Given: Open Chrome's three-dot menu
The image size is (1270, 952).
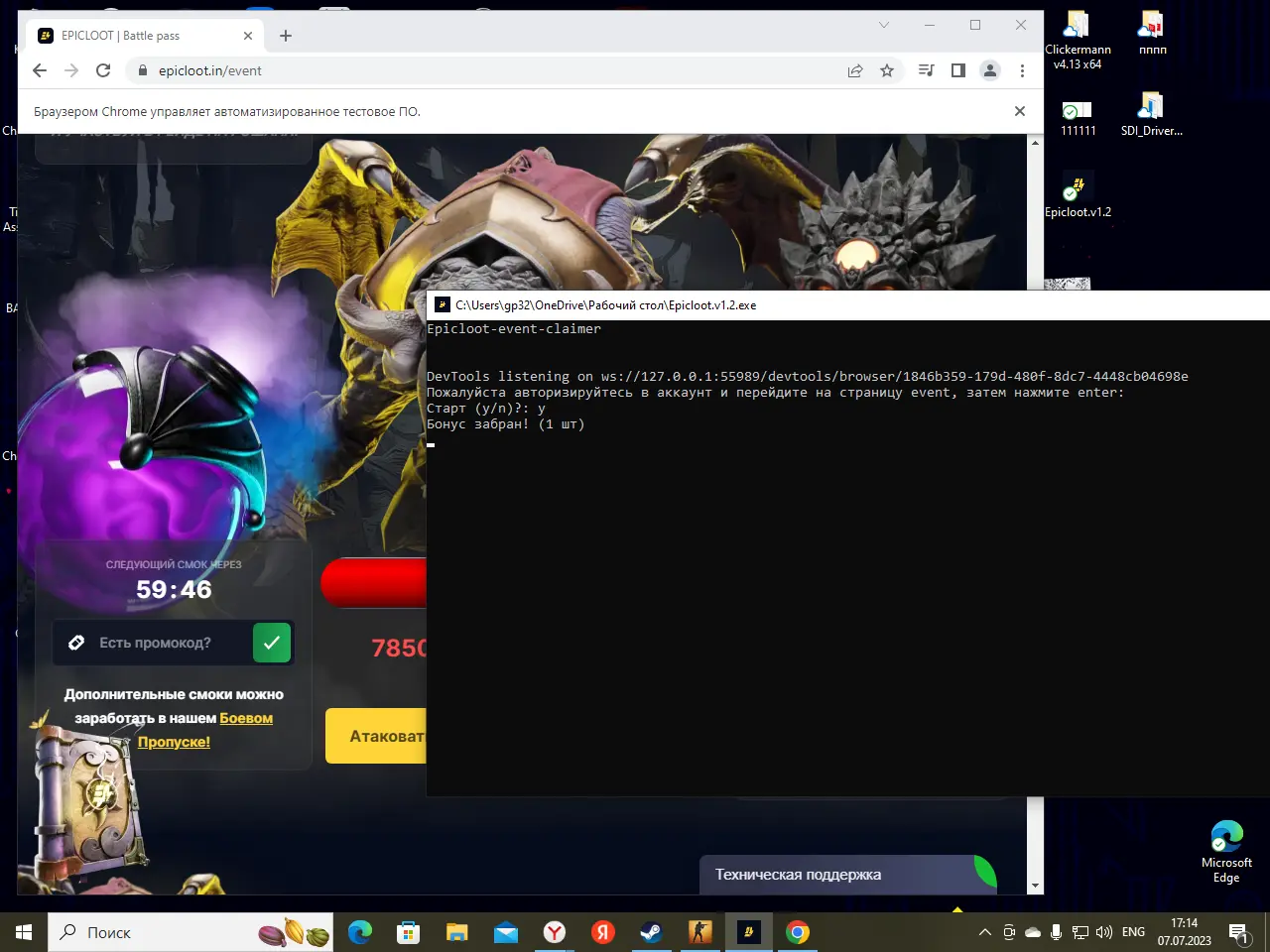Looking at the screenshot, I should [x=1022, y=70].
